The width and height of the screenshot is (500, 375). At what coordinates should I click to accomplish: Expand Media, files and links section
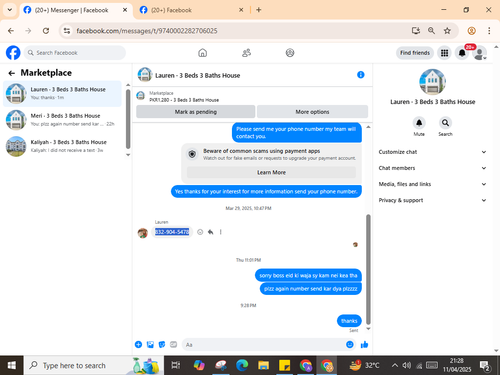point(432,184)
